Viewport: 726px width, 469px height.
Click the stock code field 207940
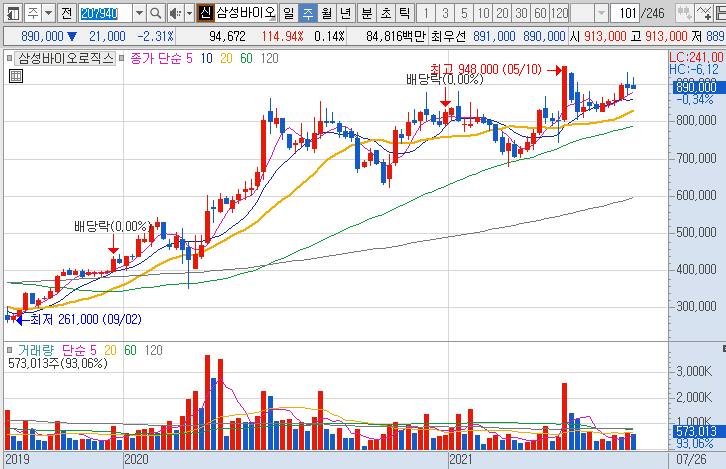click(x=106, y=13)
